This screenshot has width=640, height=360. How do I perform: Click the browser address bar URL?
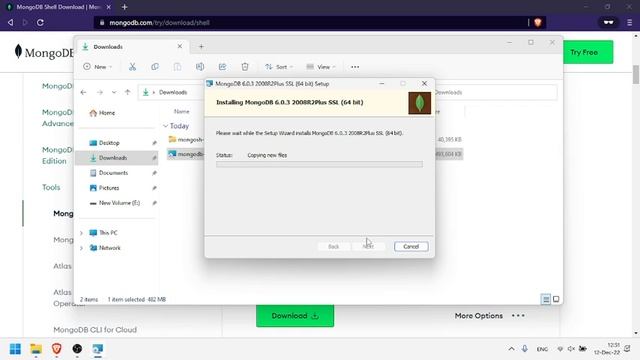[159, 23]
